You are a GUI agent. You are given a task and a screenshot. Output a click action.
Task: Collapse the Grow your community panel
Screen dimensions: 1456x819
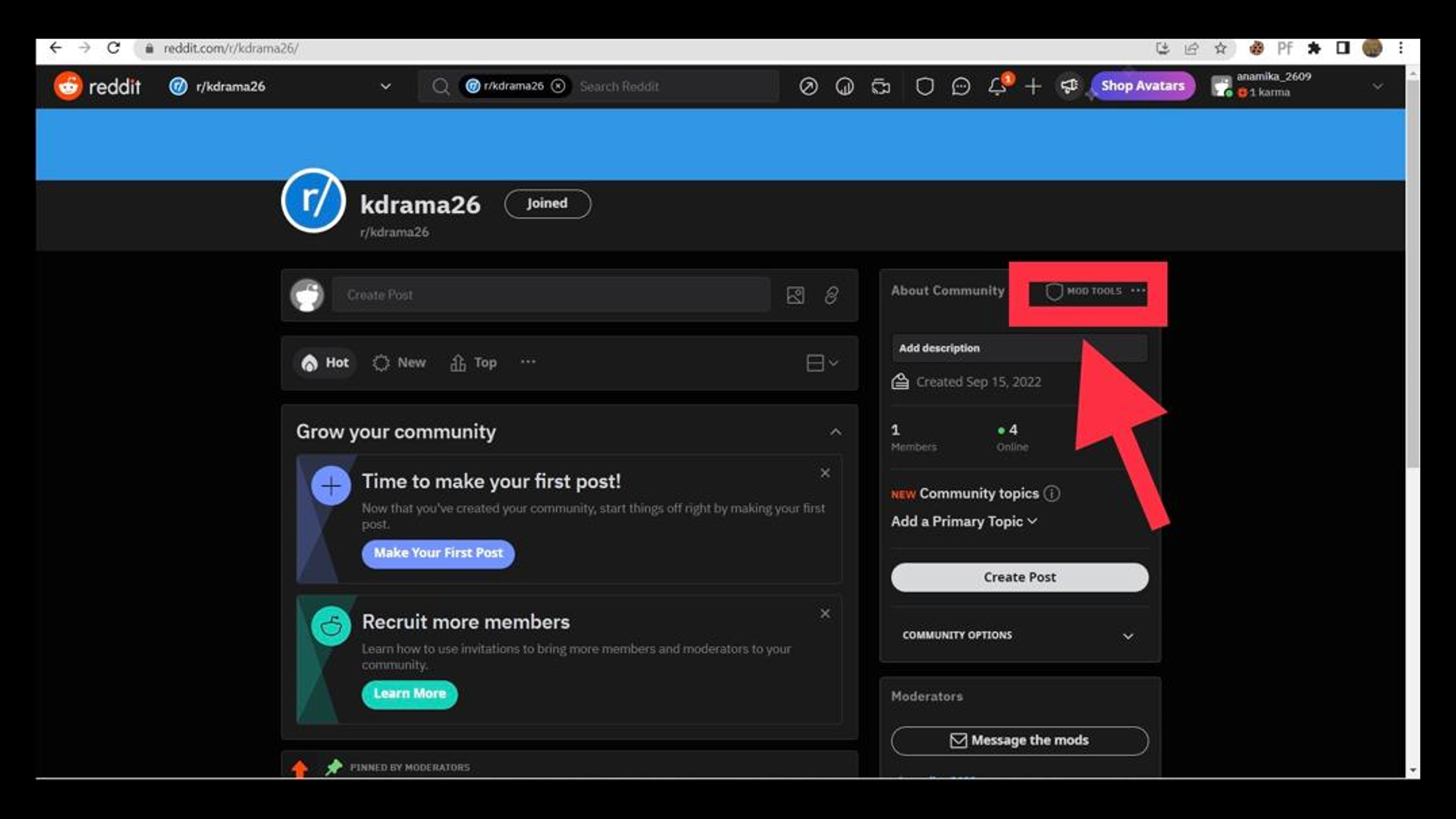click(836, 431)
